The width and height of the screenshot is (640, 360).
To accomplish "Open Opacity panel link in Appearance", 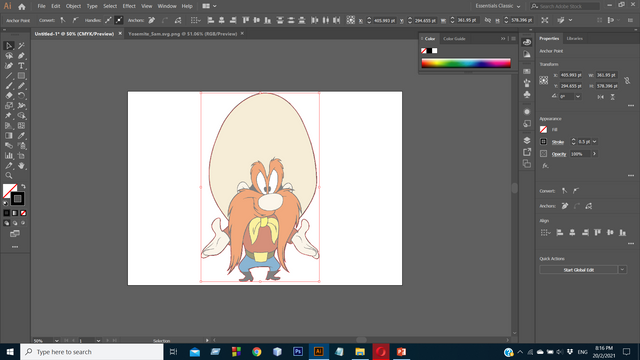I will tap(559, 154).
